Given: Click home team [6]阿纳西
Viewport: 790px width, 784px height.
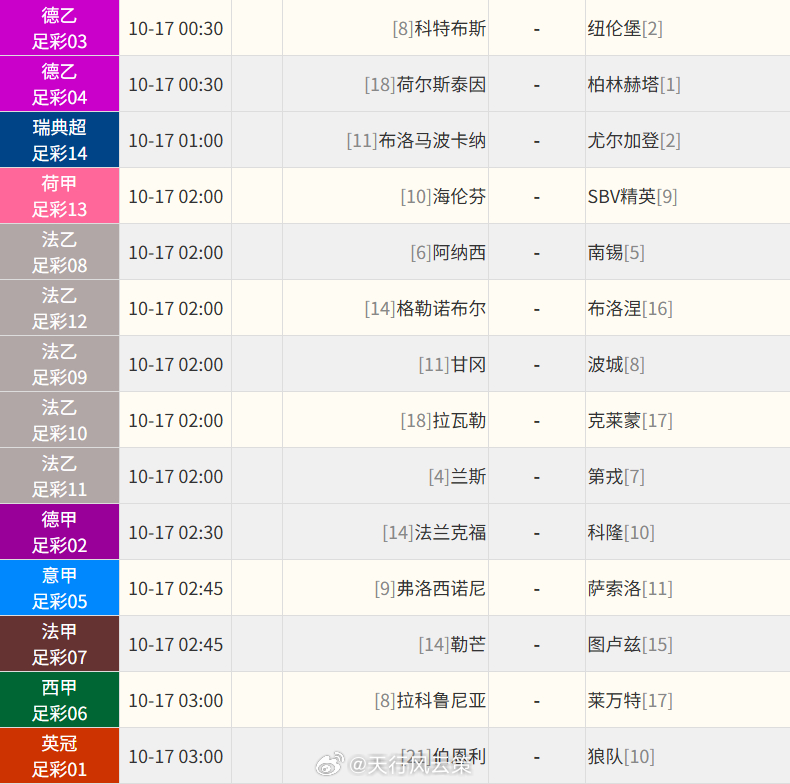Looking at the screenshot, I should coord(448,252).
